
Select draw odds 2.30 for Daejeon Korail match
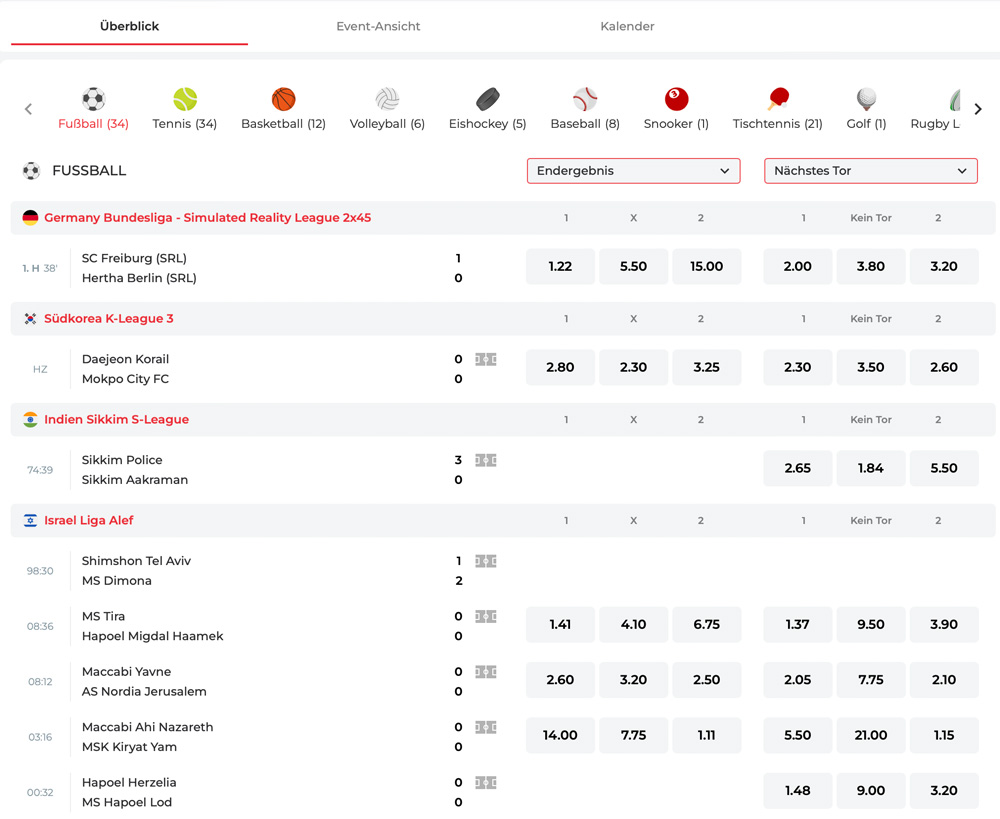pyautogui.click(x=633, y=368)
